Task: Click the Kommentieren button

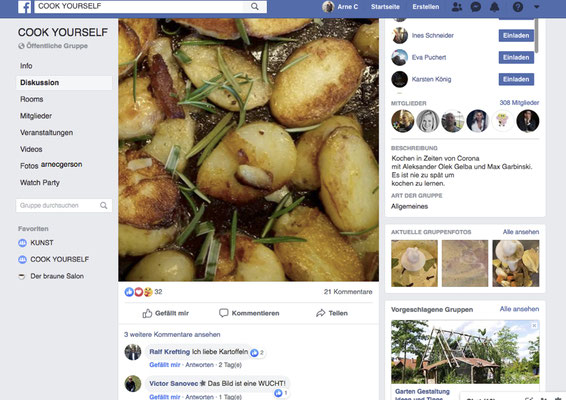Action: pyautogui.click(x=249, y=313)
